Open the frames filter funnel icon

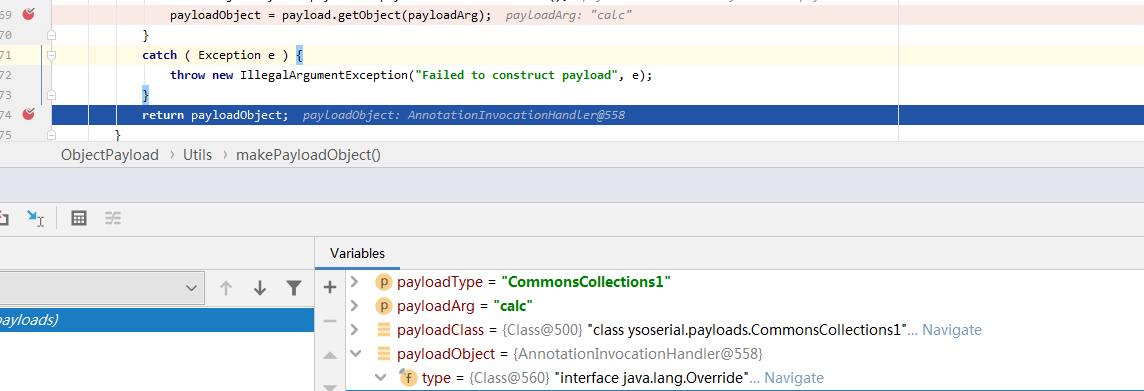293,288
